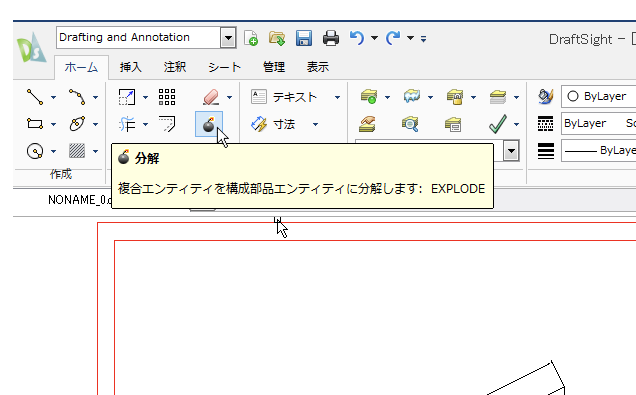Open the layer selection combo box arrow

click(511, 151)
